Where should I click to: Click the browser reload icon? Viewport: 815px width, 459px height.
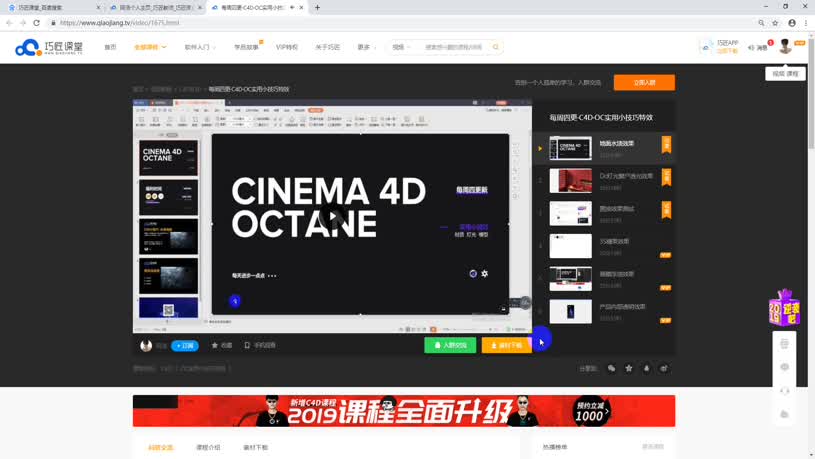[36, 23]
